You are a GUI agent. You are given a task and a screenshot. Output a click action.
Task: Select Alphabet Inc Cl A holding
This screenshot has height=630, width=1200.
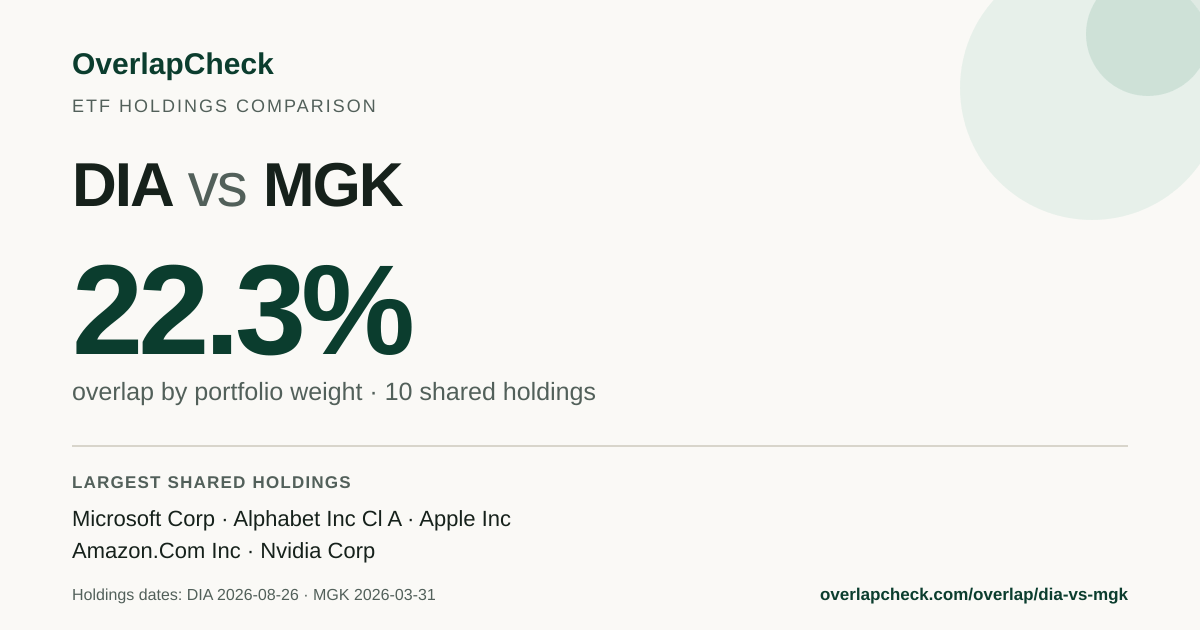[x=317, y=519]
